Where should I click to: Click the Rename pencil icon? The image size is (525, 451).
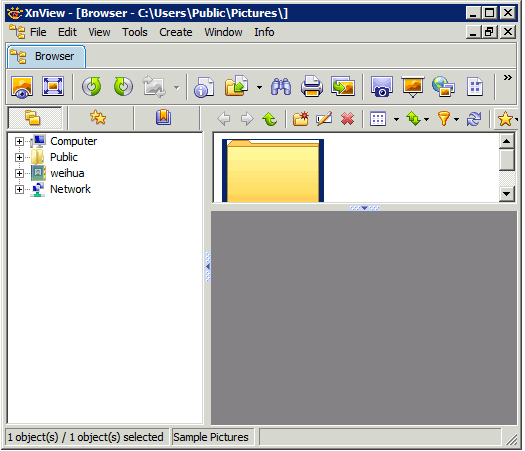click(x=324, y=119)
